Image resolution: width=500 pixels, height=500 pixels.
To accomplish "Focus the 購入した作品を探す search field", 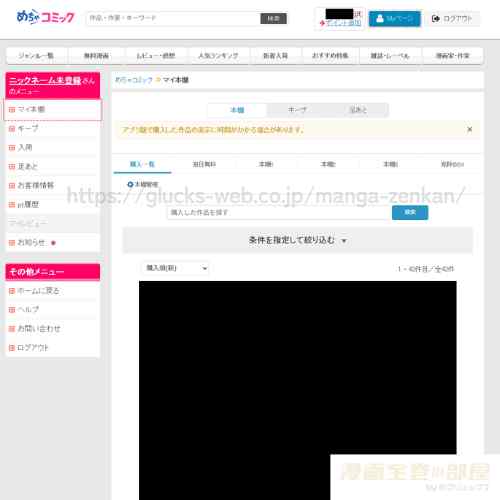I will tap(279, 213).
